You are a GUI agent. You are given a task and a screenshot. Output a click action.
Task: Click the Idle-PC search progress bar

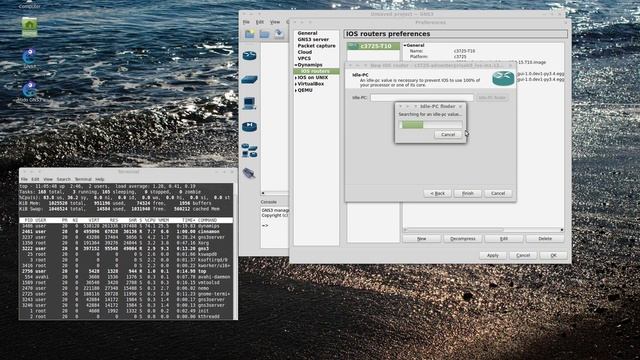(431, 124)
